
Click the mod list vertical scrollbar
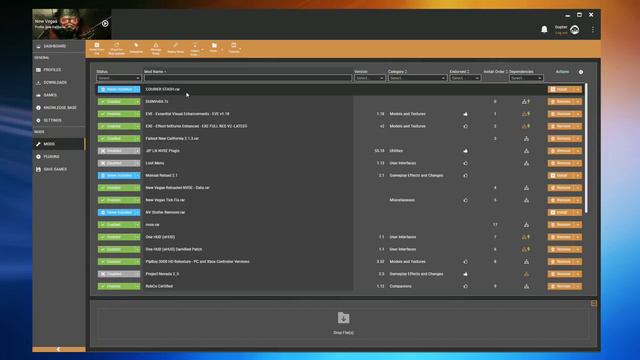587,148
